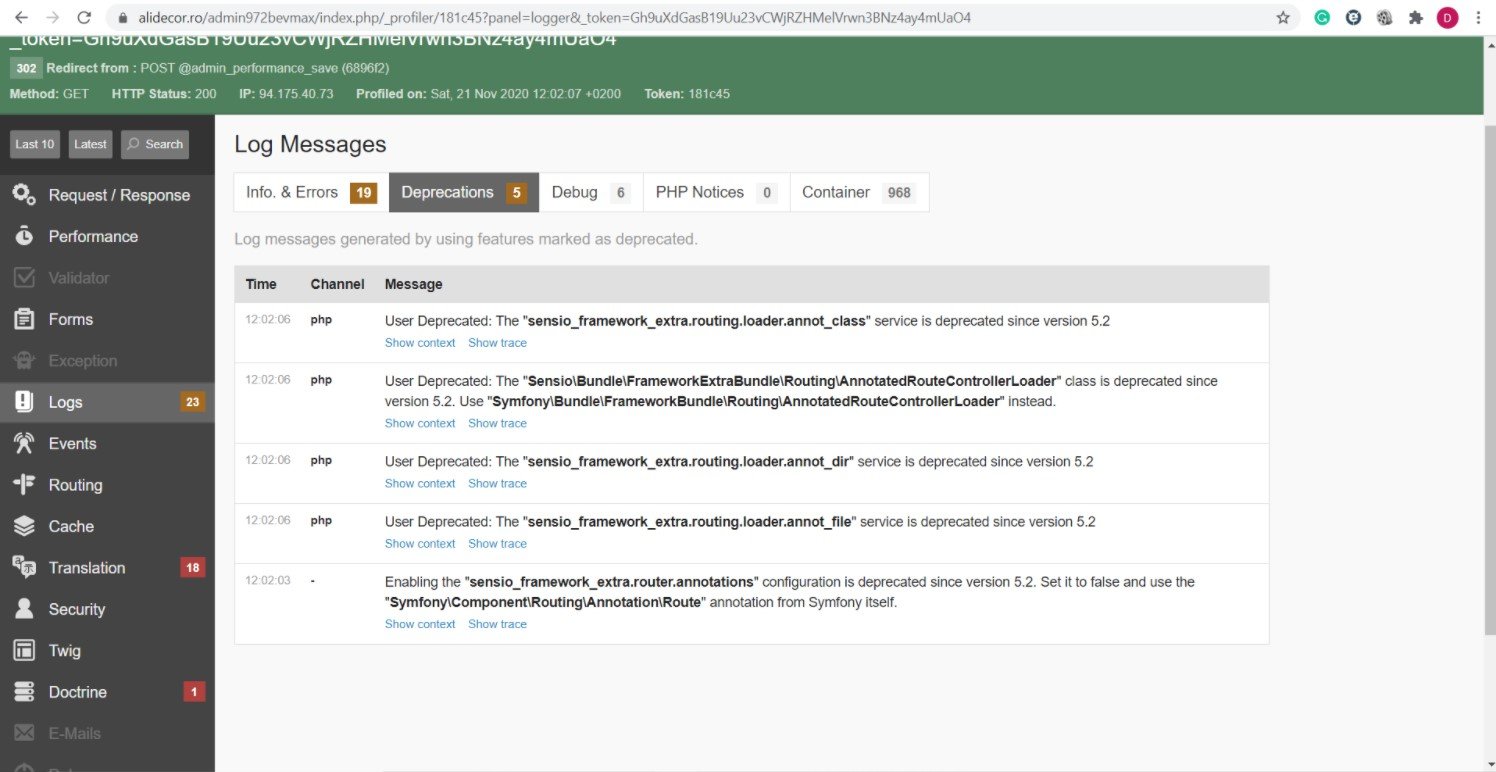Screen dimensions: 1496x772
Task: Click the Twig panel icon
Action: point(24,650)
